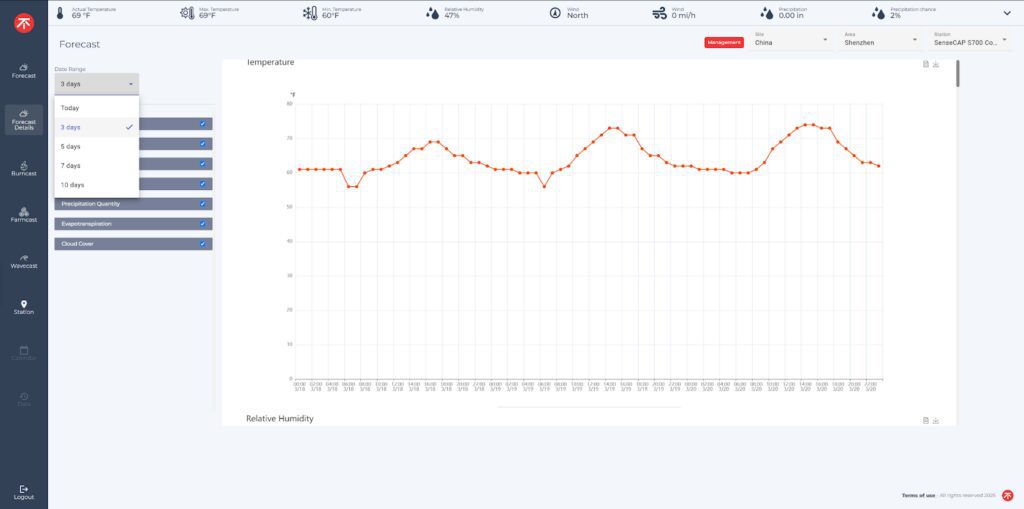
Task: Disable the Precipitation Quantity checkbox
Action: coord(202,204)
